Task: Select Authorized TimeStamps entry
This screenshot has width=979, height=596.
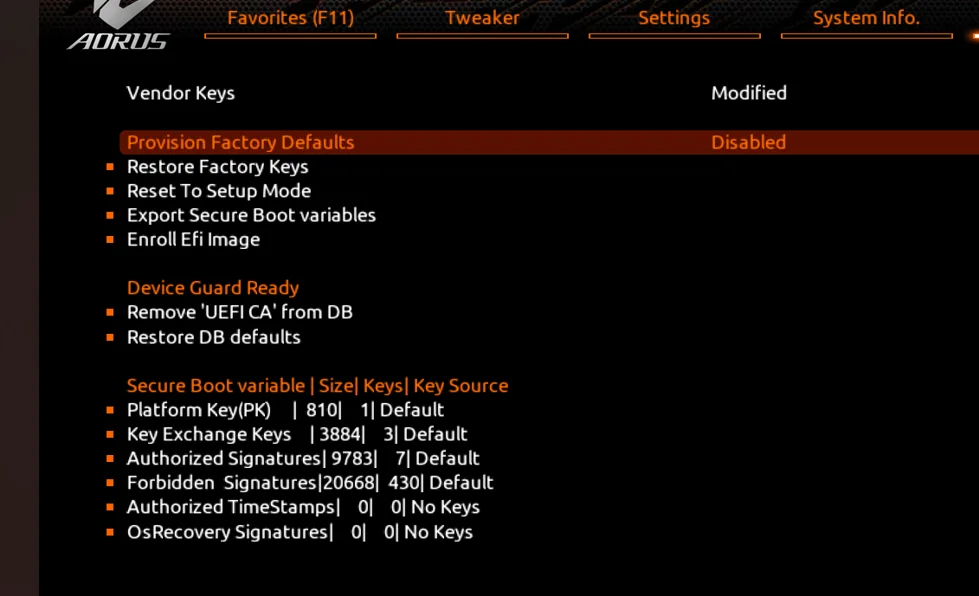Action: pyautogui.click(x=303, y=507)
